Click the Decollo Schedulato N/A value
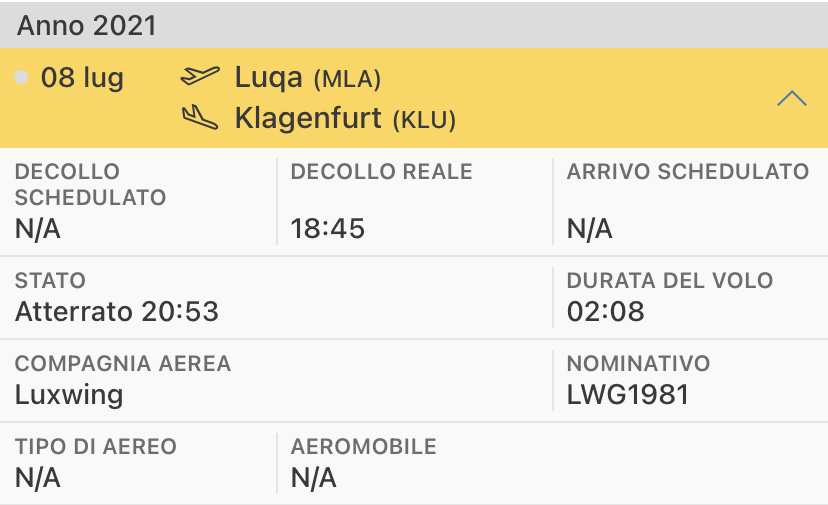The image size is (828, 505). tap(38, 229)
